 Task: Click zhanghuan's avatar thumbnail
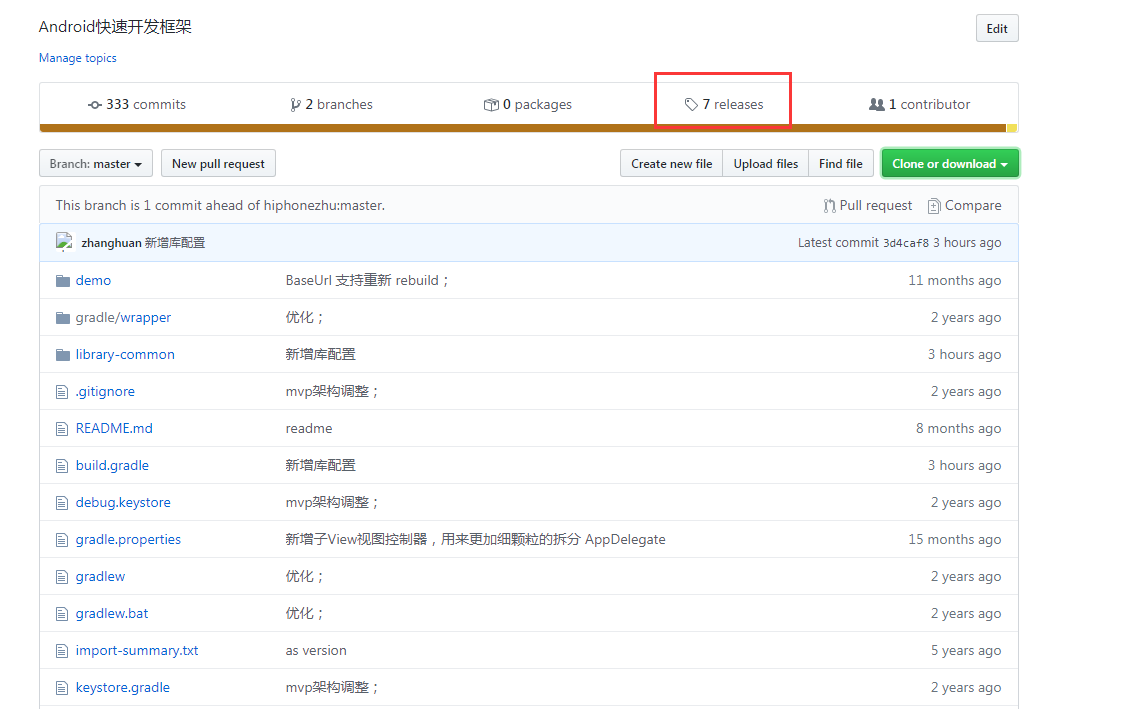pos(64,242)
